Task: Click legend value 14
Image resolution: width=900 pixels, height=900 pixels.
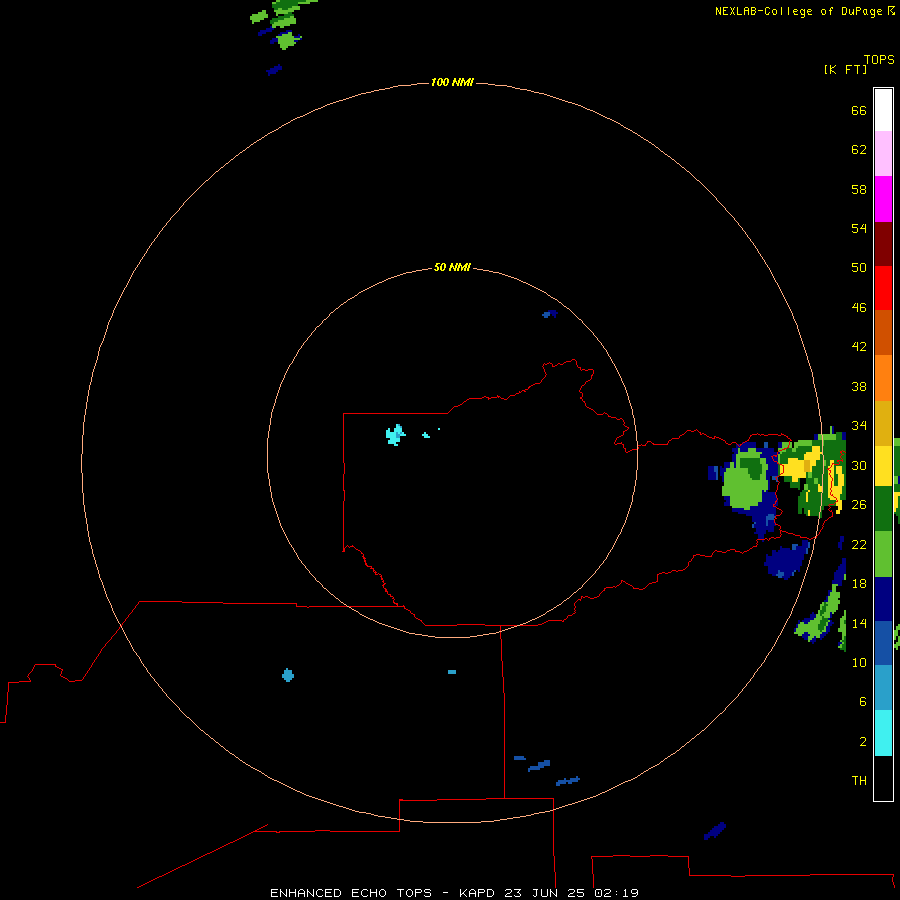Action: coord(859,623)
